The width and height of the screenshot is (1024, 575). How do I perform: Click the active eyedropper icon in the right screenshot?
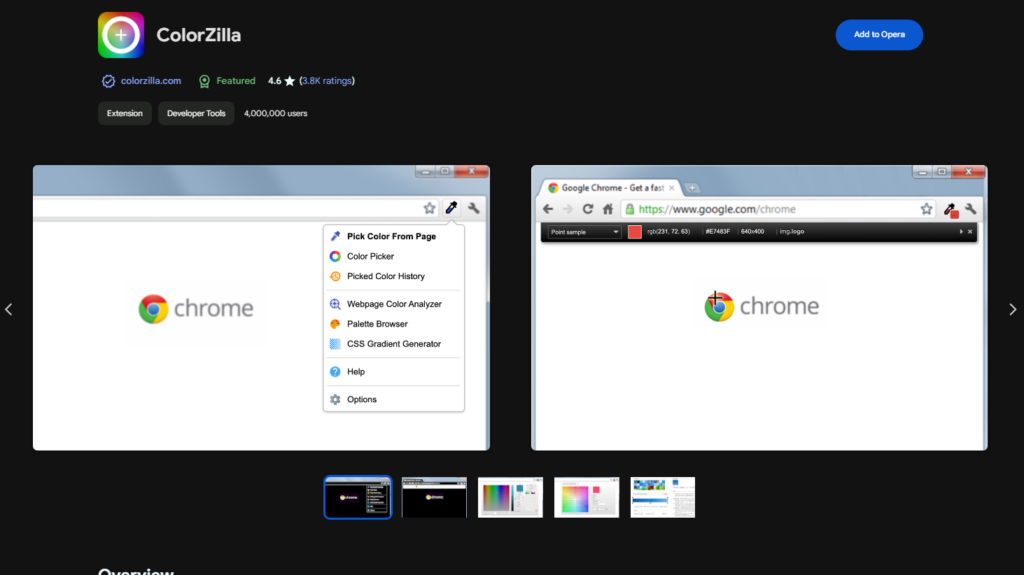(x=950, y=210)
